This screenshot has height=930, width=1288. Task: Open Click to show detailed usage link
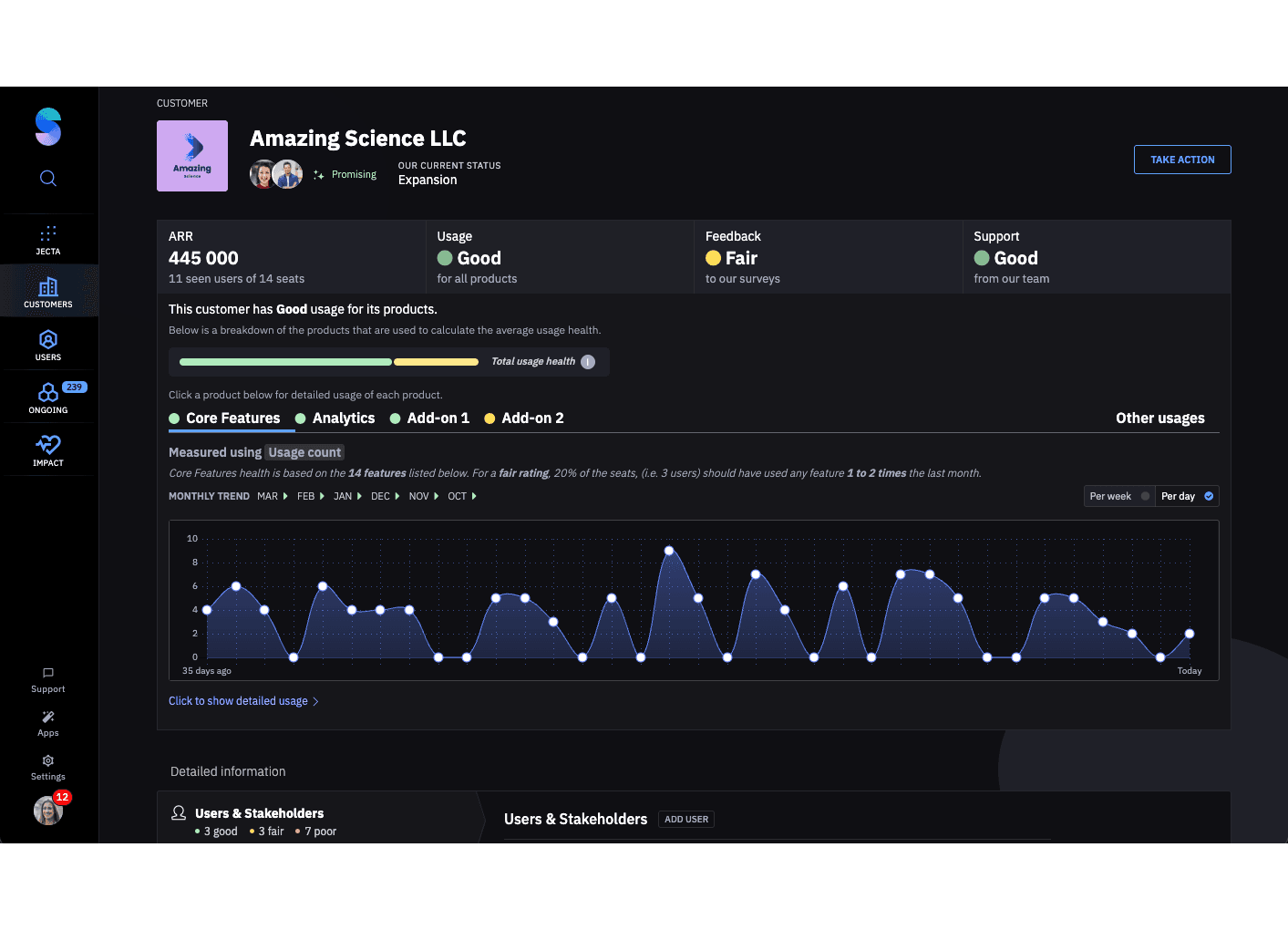point(243,701)
